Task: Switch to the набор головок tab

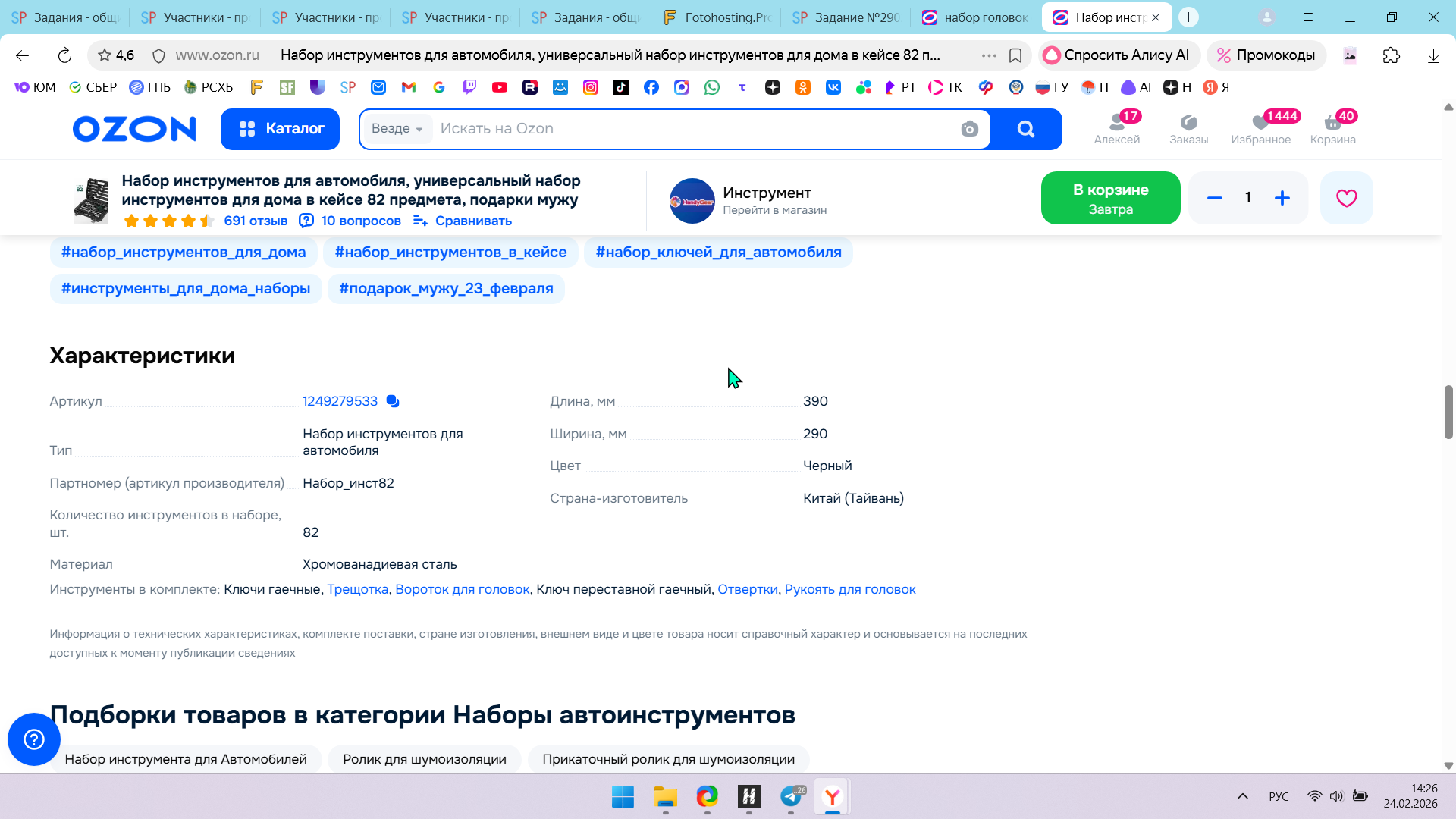Action: [975, 17]
